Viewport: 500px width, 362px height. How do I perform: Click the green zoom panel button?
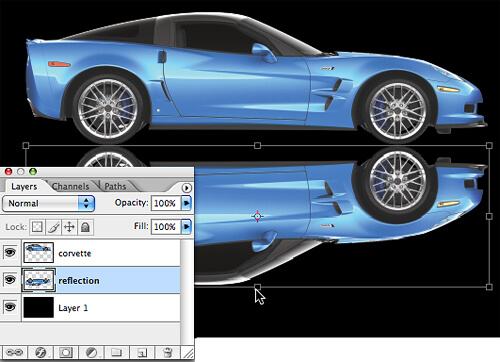[x=33, y=172]
